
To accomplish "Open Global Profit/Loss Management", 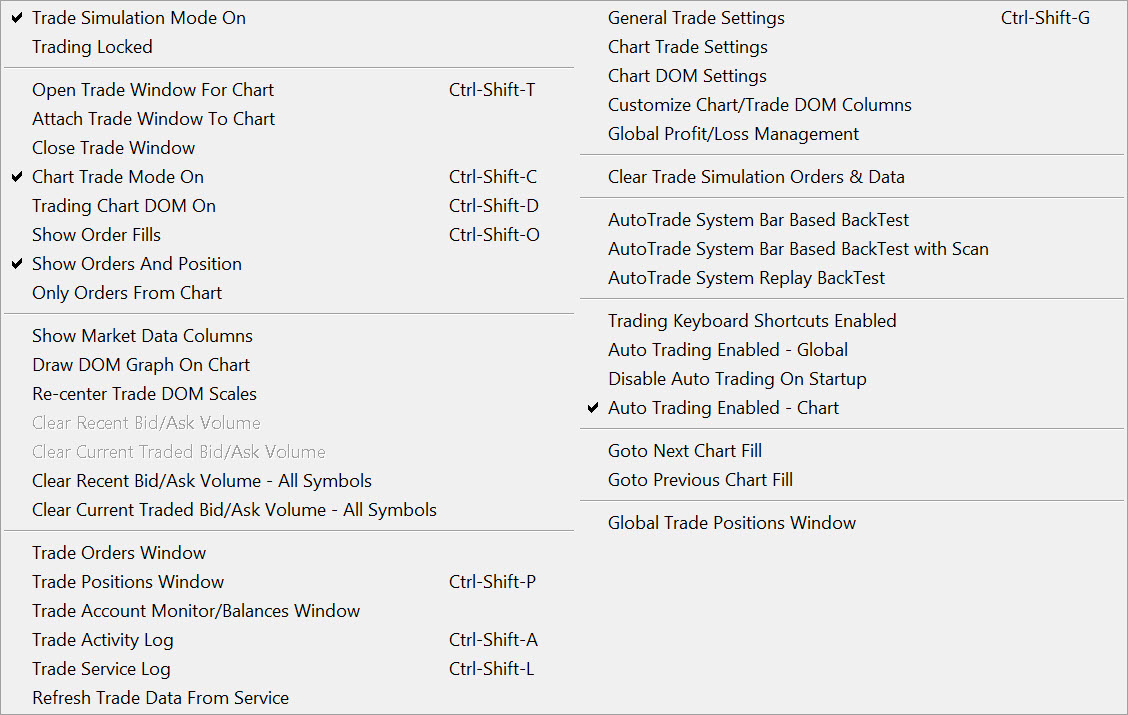I will click(x=733, y=134).
